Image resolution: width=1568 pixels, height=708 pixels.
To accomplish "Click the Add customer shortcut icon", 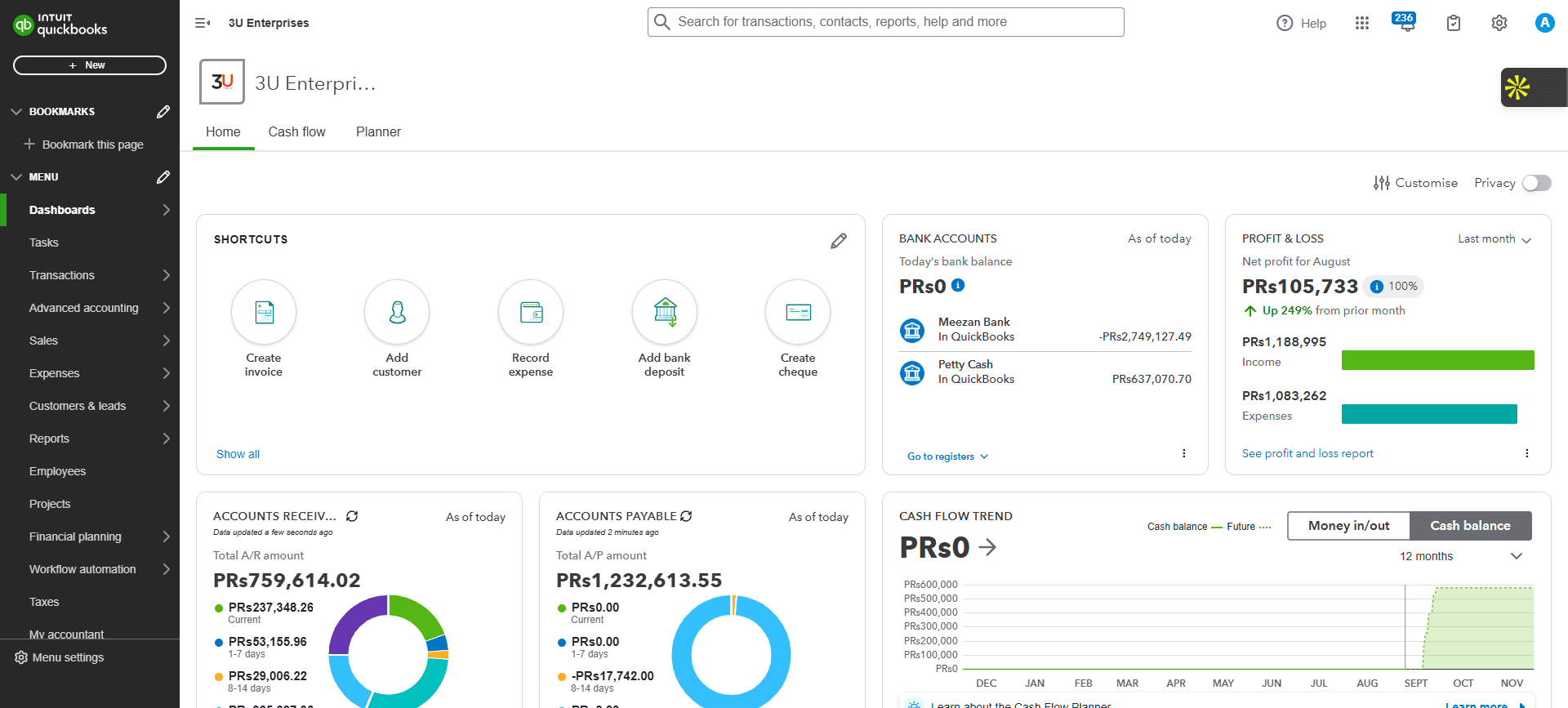I will (x=397, y=313).
